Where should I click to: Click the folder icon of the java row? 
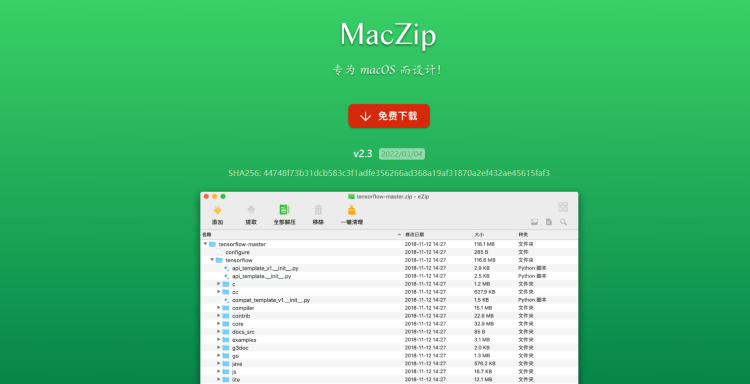coord(226,363)
